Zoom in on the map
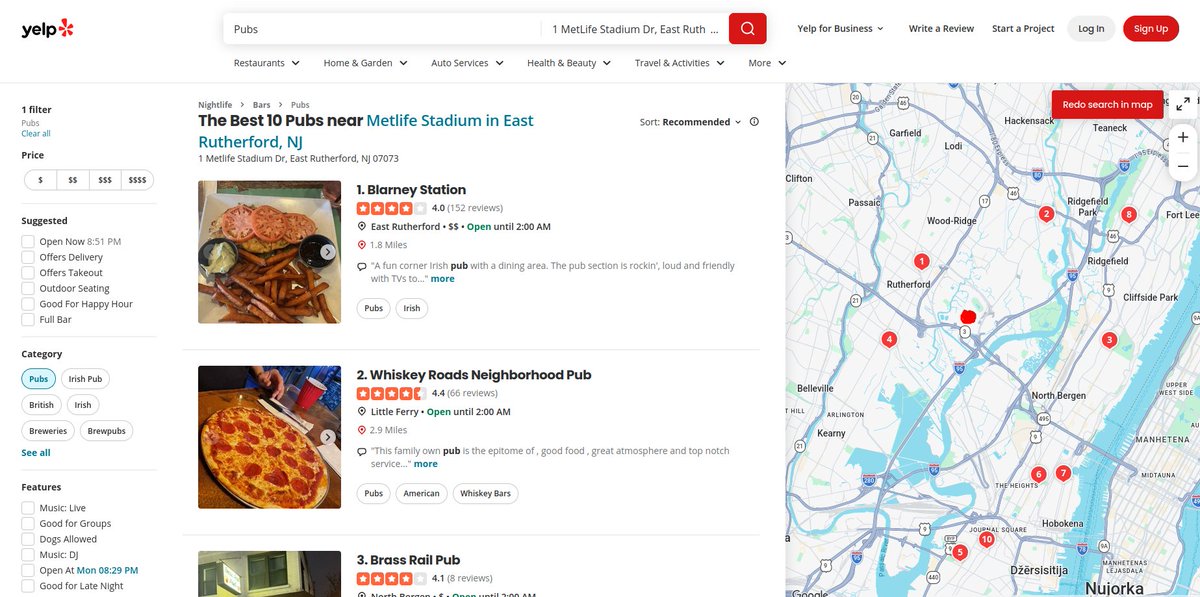1200x597 pixels. point(1183,137)
